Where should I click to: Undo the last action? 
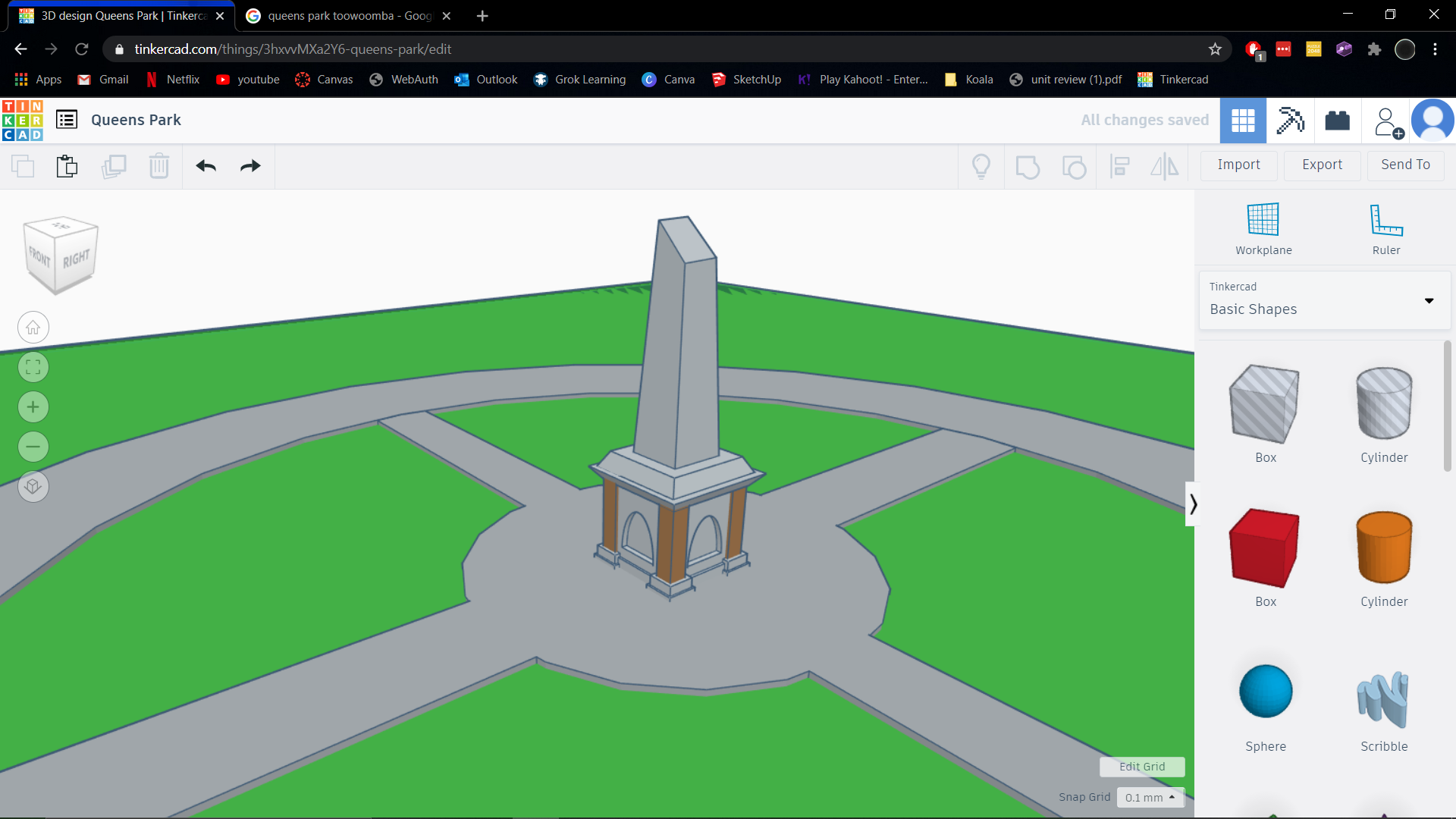(x=206, y=166)
